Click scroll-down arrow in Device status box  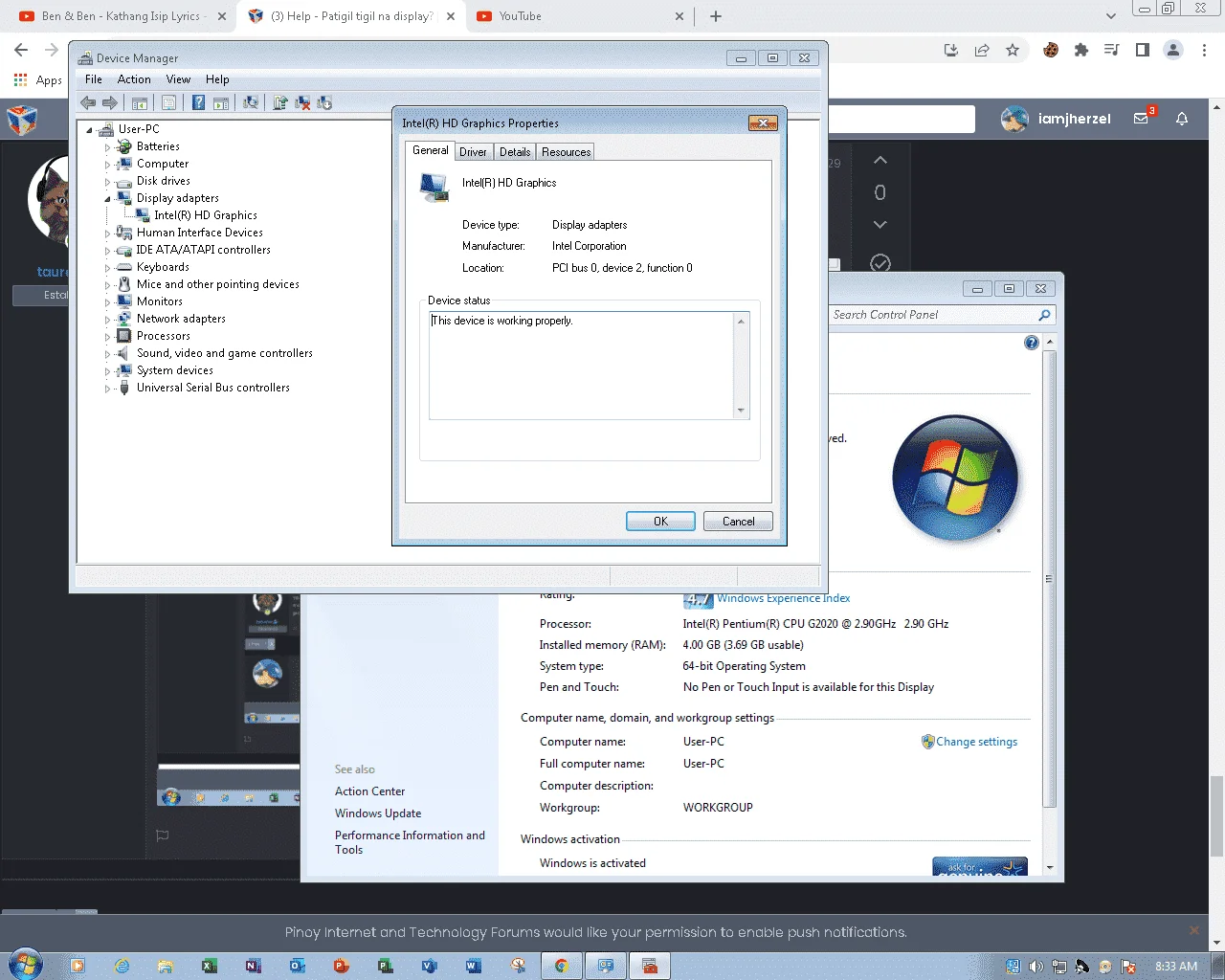pyautogui.click(x=741, y=411)
